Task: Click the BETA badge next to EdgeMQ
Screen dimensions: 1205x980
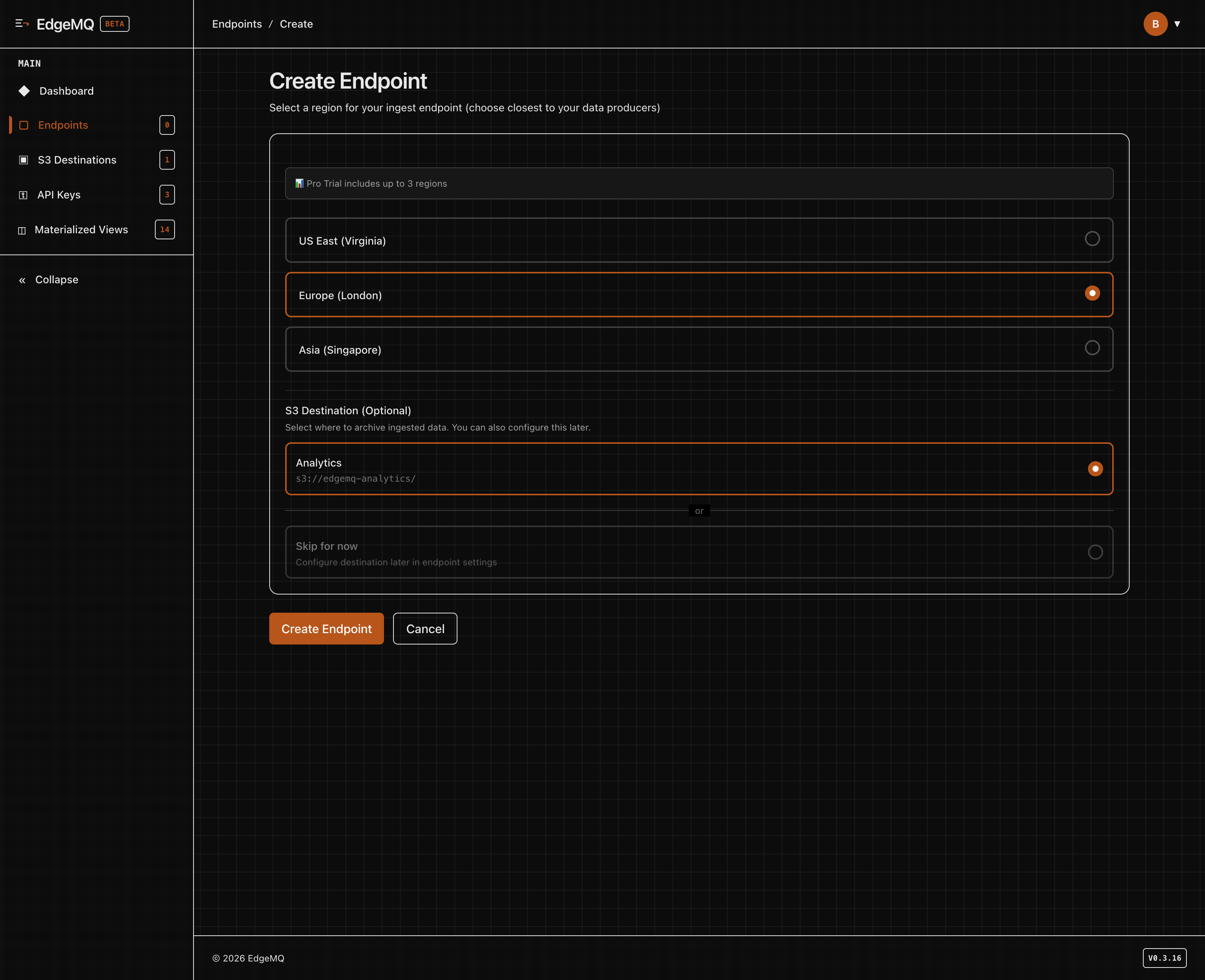Action: (114, 24)
